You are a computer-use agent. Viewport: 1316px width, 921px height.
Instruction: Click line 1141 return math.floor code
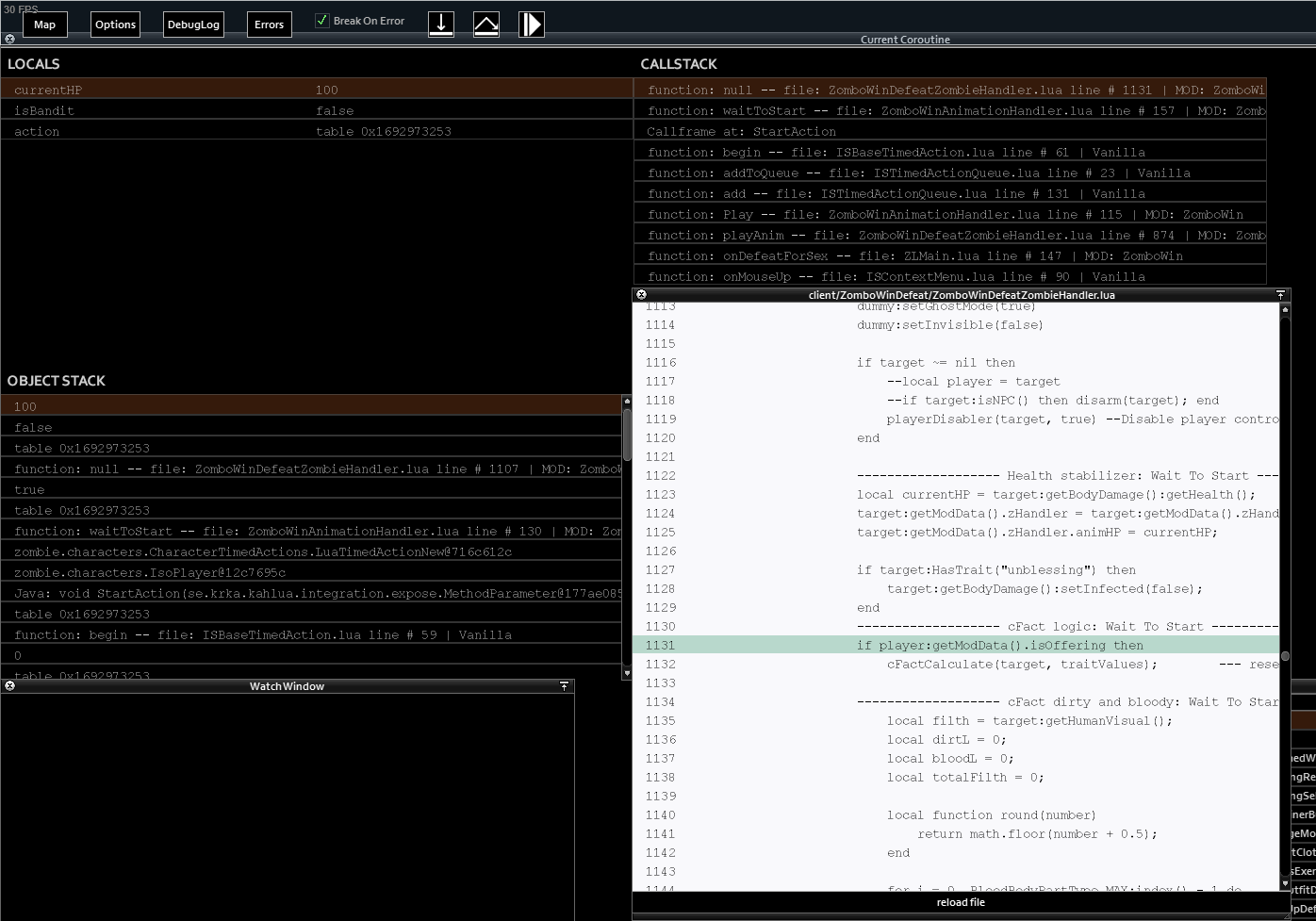tap(1037, 833)
